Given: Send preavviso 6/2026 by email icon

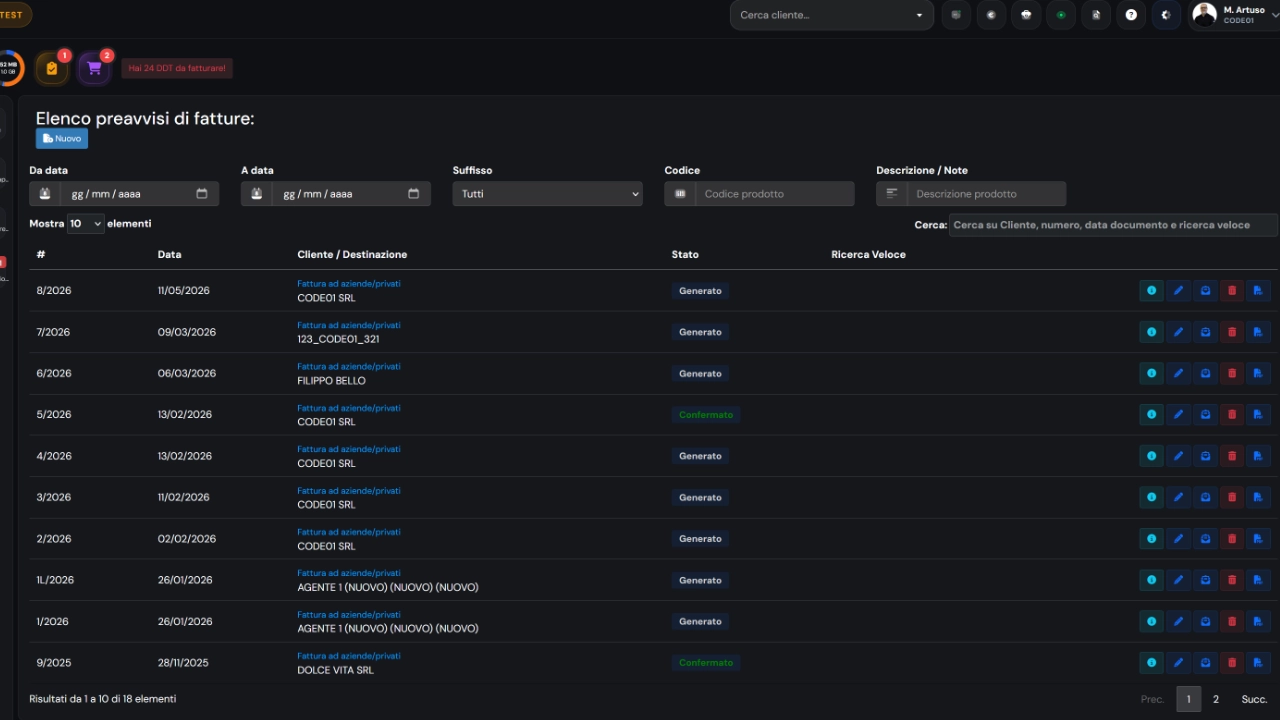Looking at the screenshot, I should point(1205,373).
